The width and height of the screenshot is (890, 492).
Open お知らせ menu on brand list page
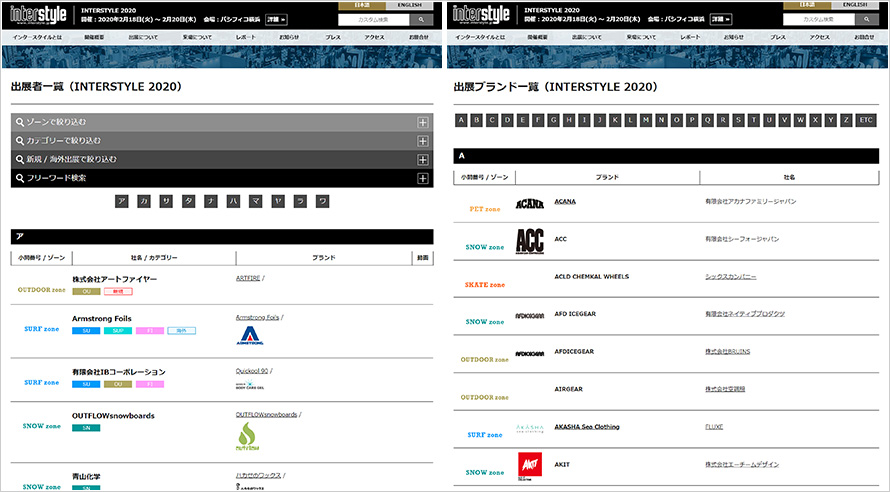point(733,37)
